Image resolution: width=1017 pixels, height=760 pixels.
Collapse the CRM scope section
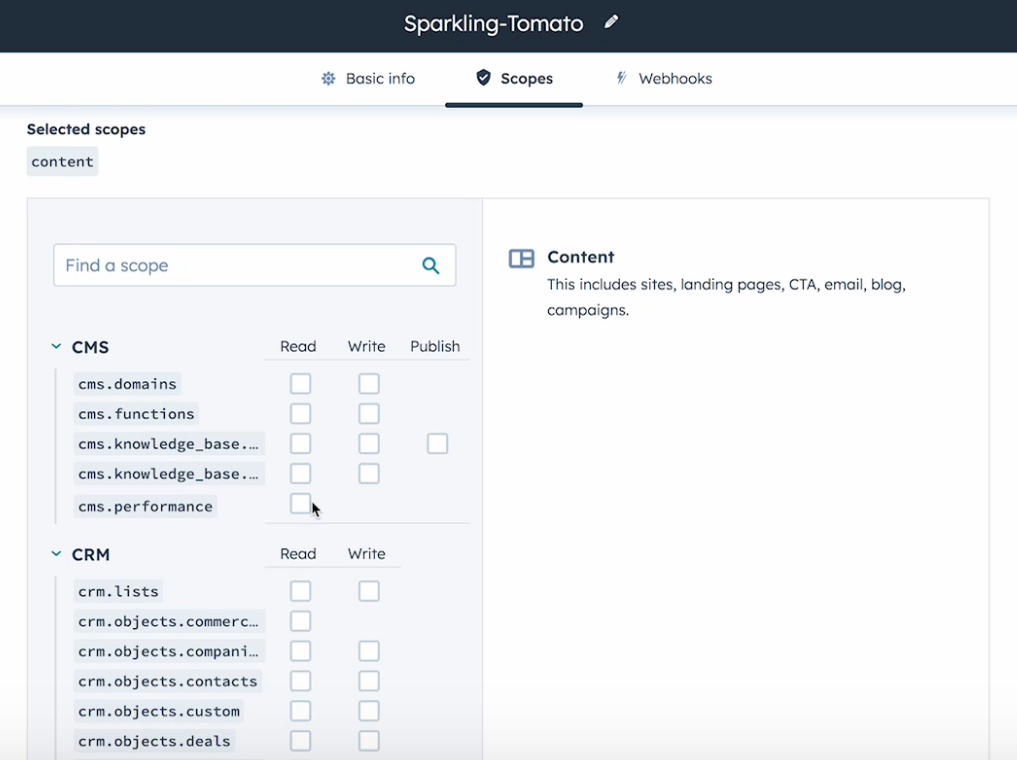click(x=56, y=554)
